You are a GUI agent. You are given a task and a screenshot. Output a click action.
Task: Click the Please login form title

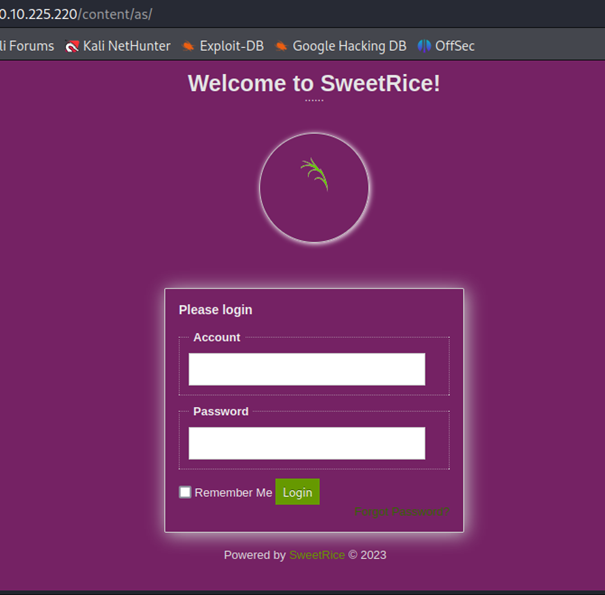(x=215, y=310)
